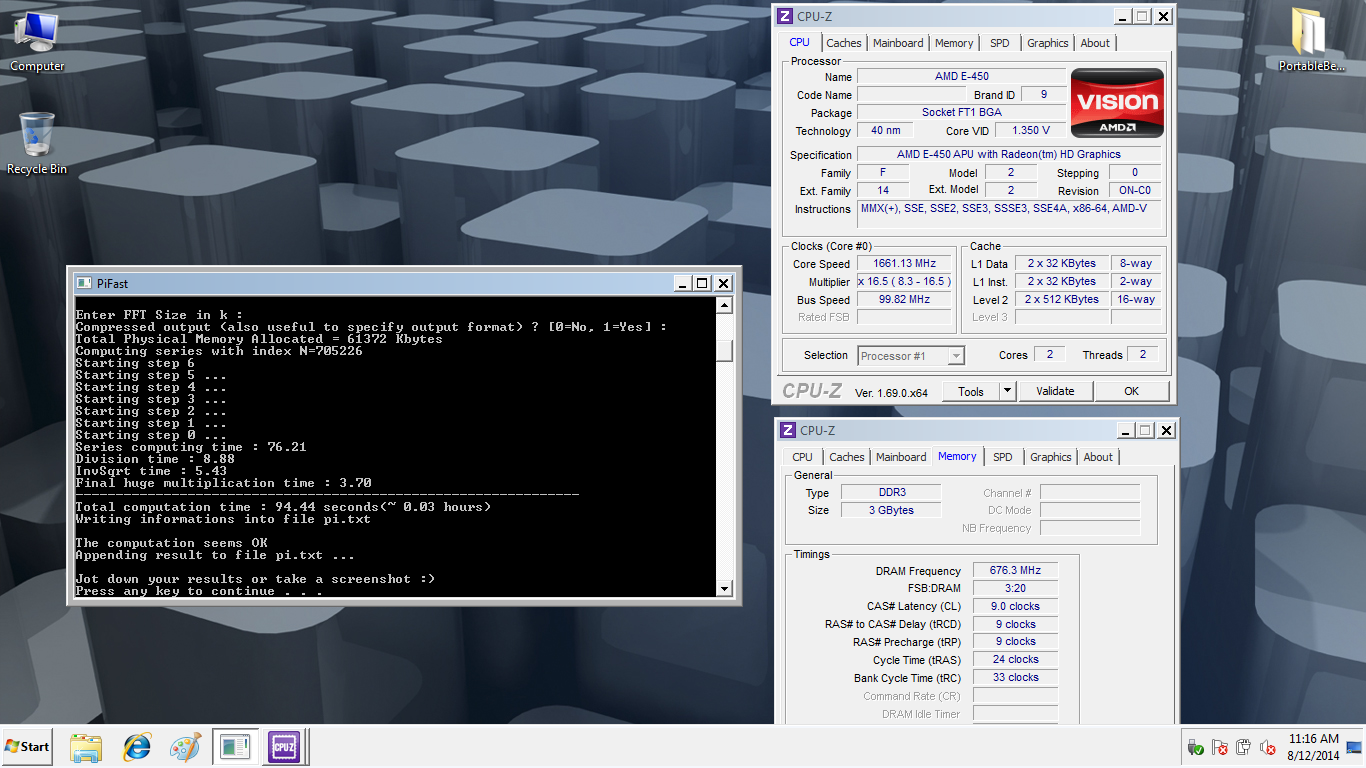1366x768 pixels.
Task: Click the PiFast scrollbar up arrow
Action: coord(725,305)
